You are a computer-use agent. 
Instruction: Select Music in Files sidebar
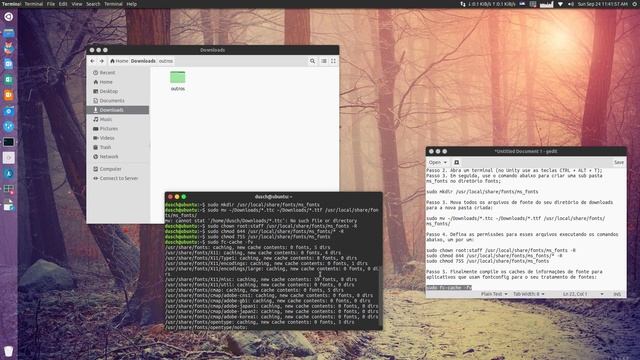pyautogui.click(x=118, y=120)
